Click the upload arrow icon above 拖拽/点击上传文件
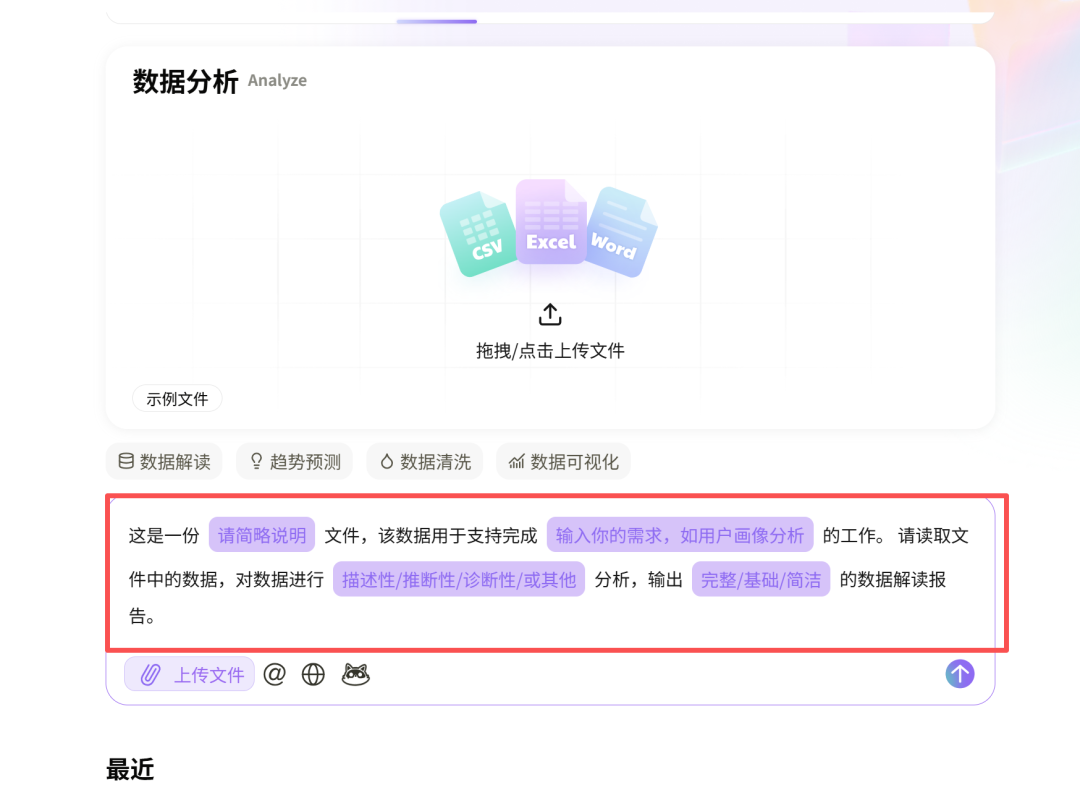The height and width of the screenshot is (790, 1080). [549, 313]
